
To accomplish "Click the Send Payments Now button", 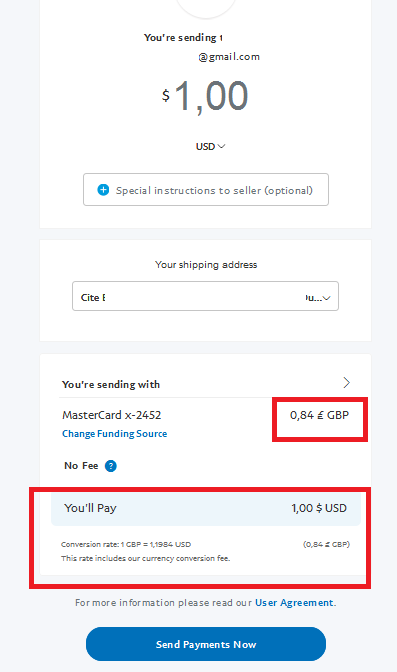I will 206,644.
